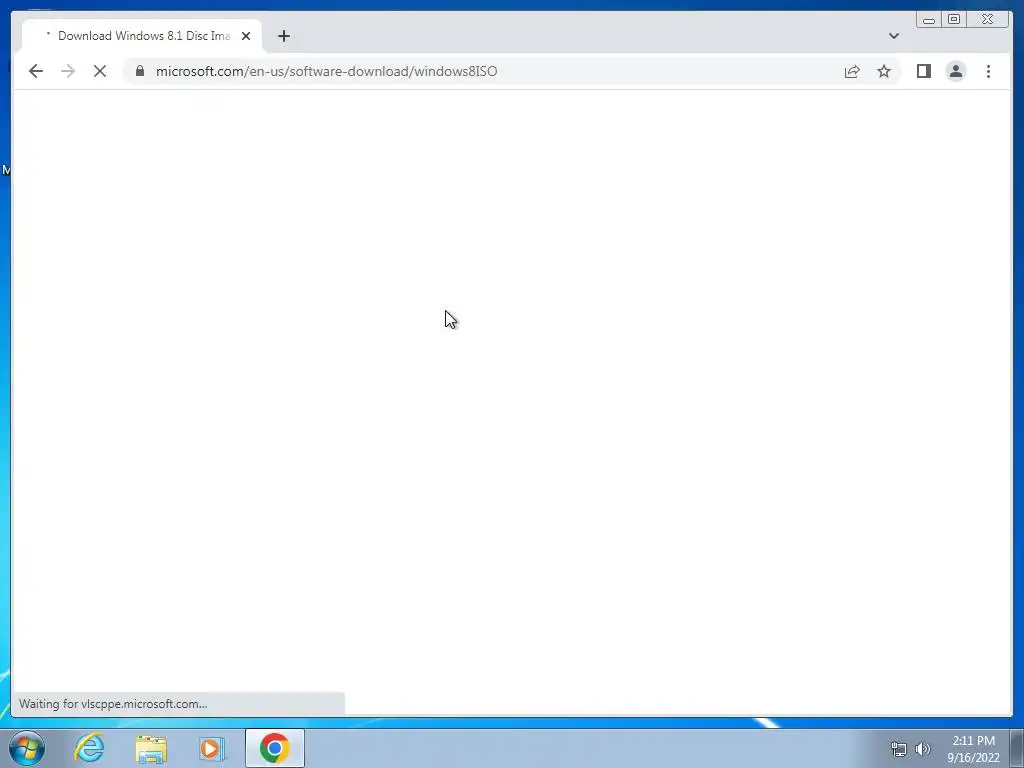
Task: Open a new tab with the plus button
Action: 283,36
